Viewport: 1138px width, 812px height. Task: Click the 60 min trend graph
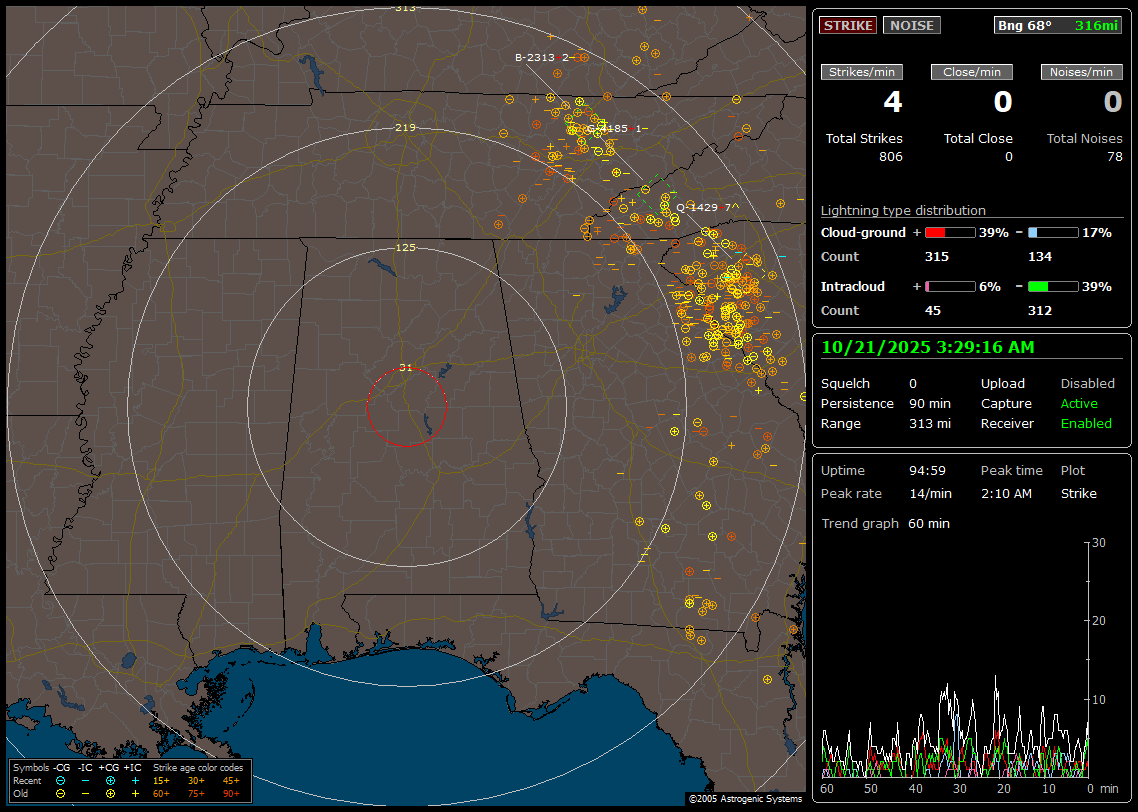point(955,660)
